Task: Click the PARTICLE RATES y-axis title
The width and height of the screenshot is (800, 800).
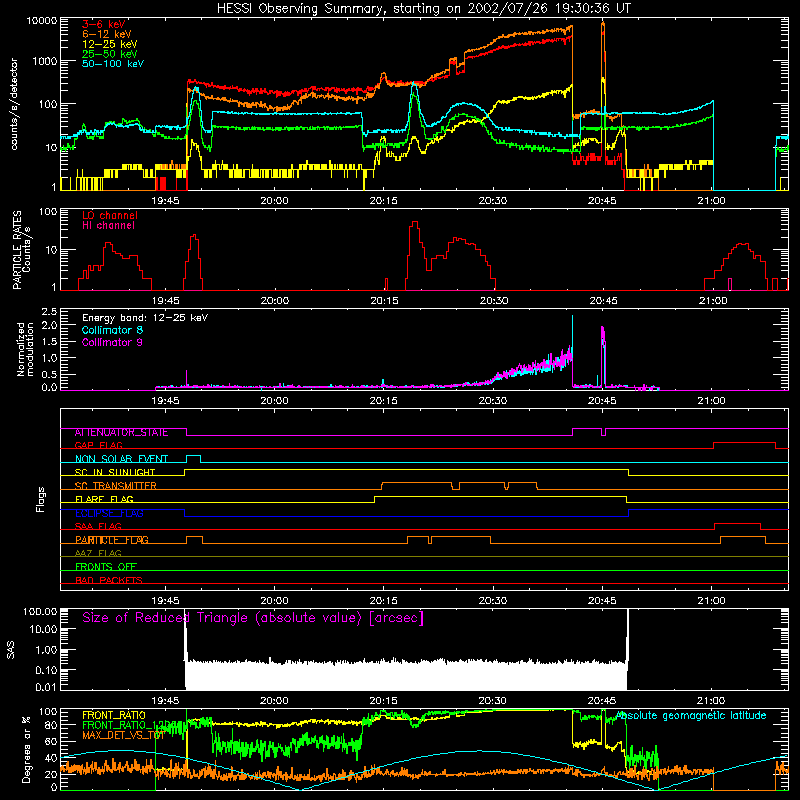Action: click(21, 249)
